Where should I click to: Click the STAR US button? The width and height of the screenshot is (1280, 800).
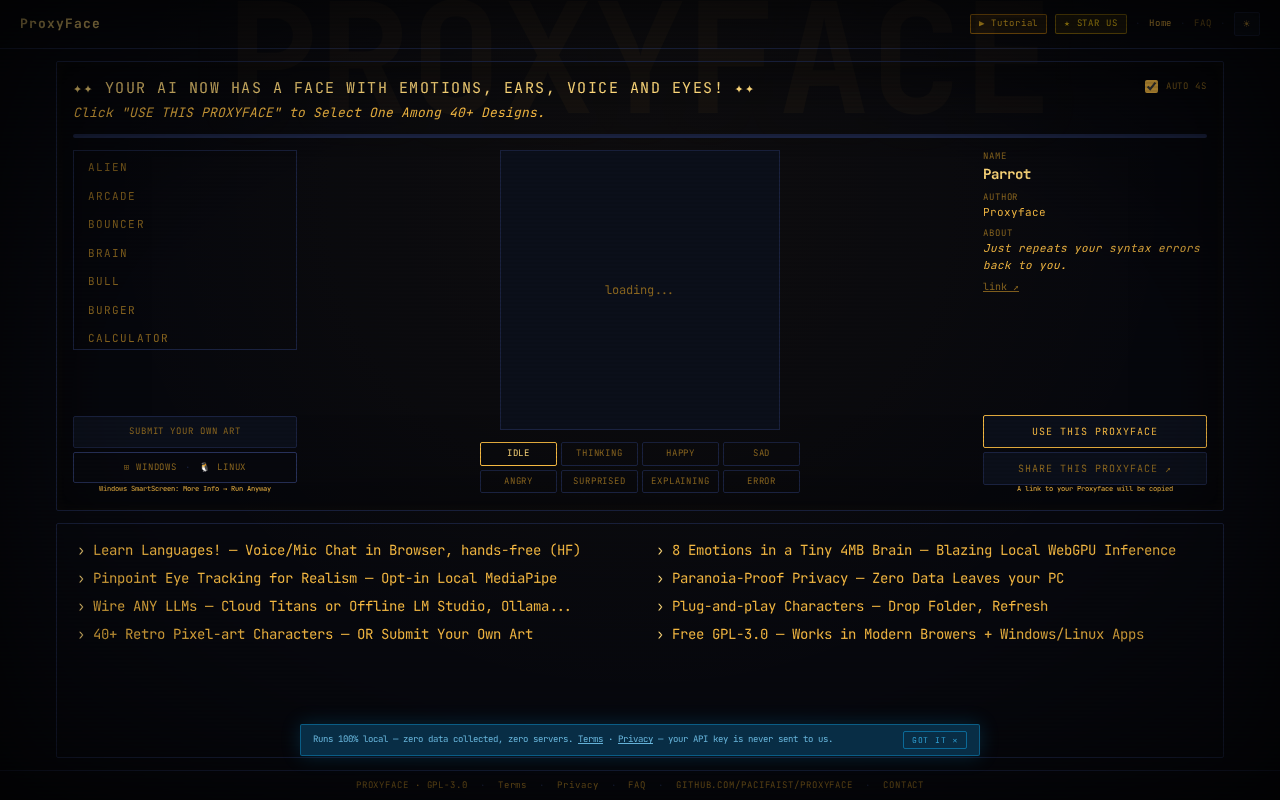(1091, 24)
